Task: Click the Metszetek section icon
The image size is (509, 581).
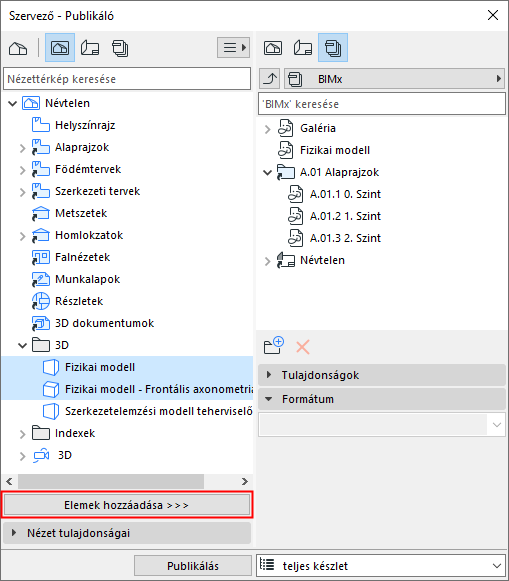Action: tap(41, 213)
